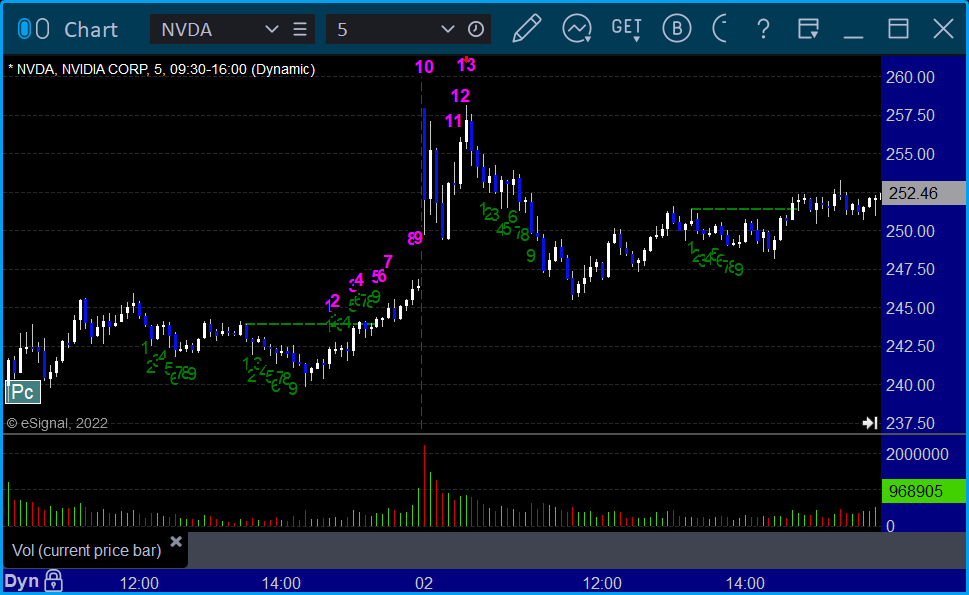
Task: Click the magenta count number 12
Action: point(460,96)
